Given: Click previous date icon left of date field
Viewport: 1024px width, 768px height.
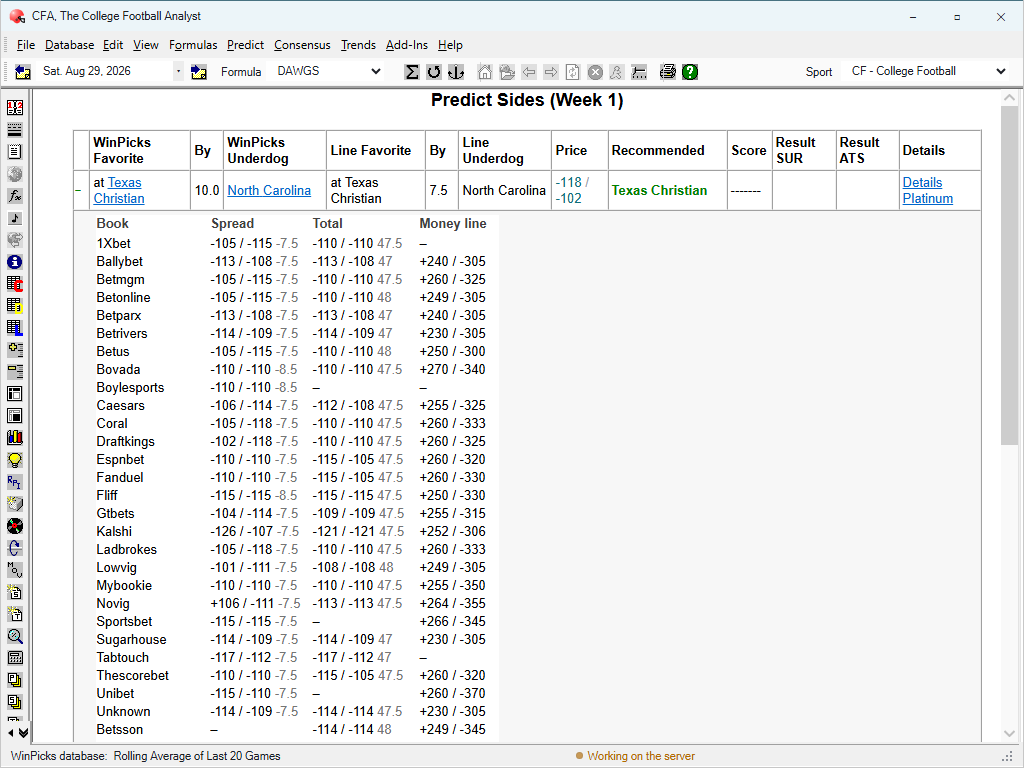Looking at the screenshot, I should 23,72.
